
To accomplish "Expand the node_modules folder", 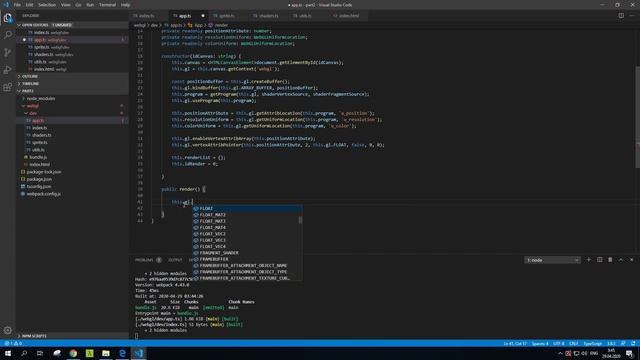I will [72, 98].
